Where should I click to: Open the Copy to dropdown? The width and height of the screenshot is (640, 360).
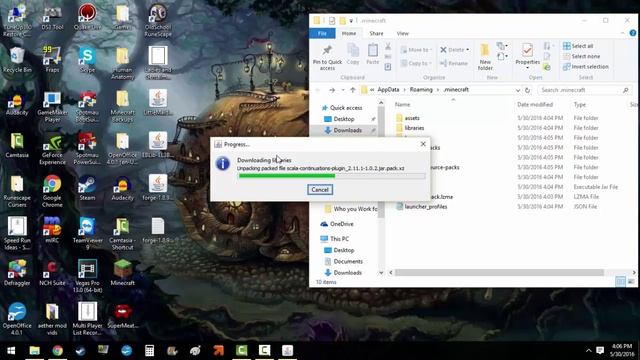415,63
